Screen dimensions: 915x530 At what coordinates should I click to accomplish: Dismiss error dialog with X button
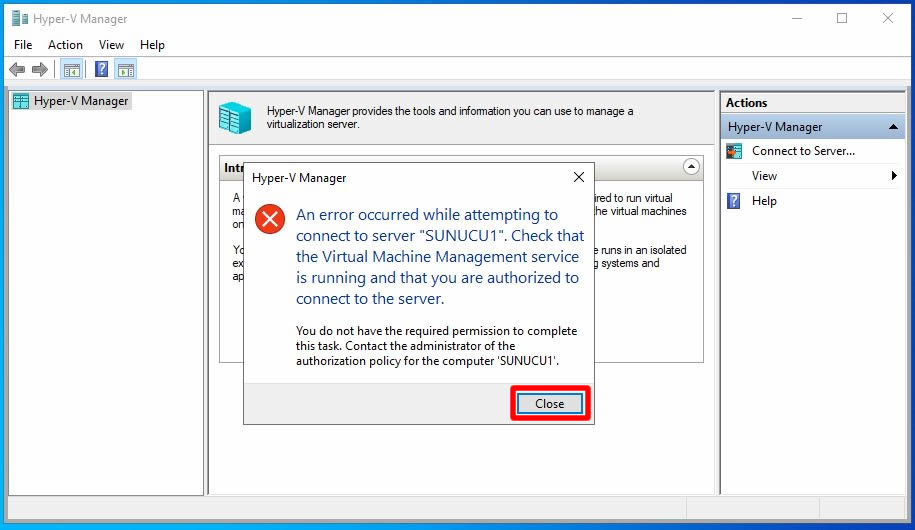578,177
